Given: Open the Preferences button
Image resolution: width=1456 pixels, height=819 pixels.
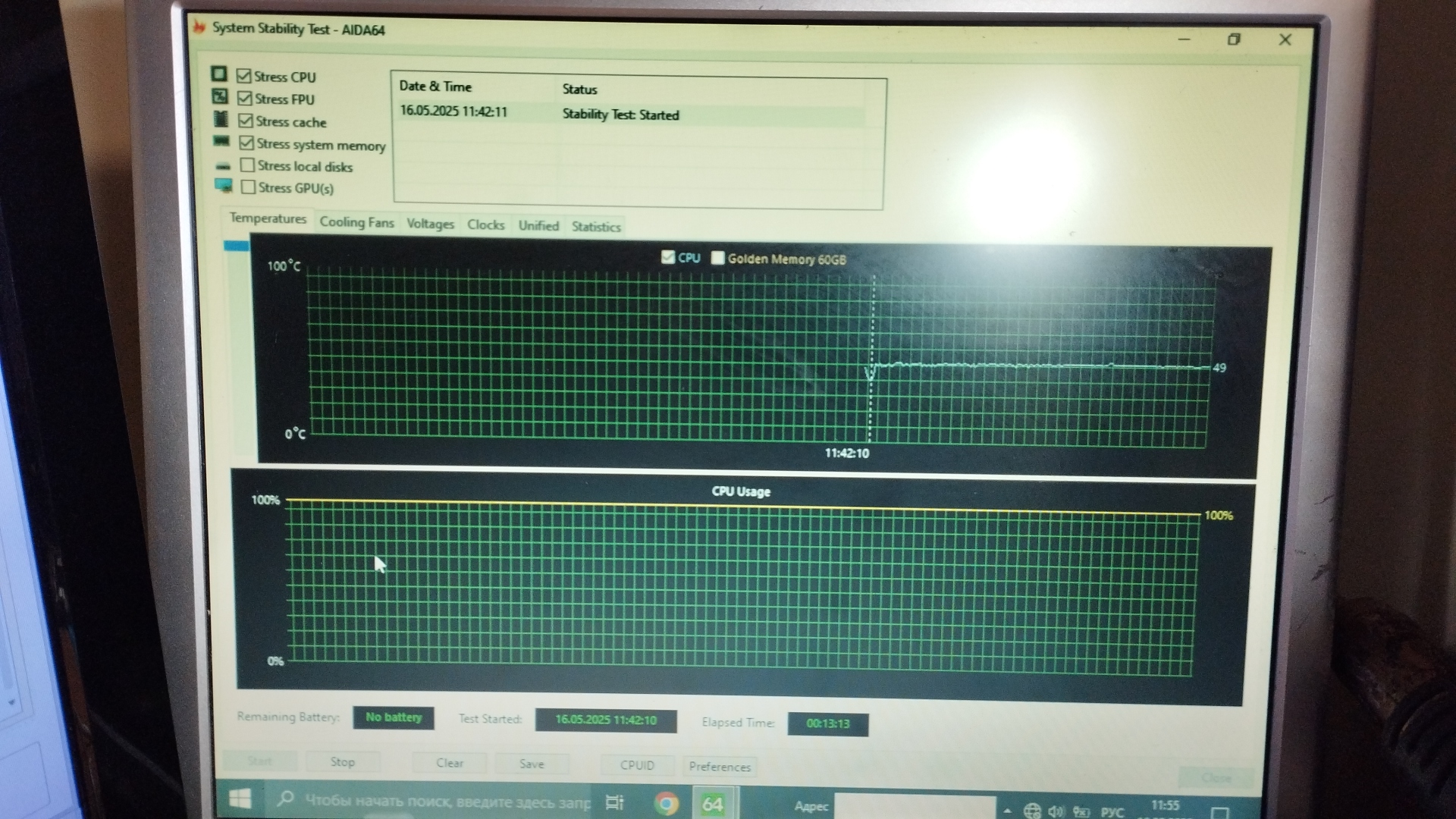Looking at the screenshot, I should tap(719, 767).
